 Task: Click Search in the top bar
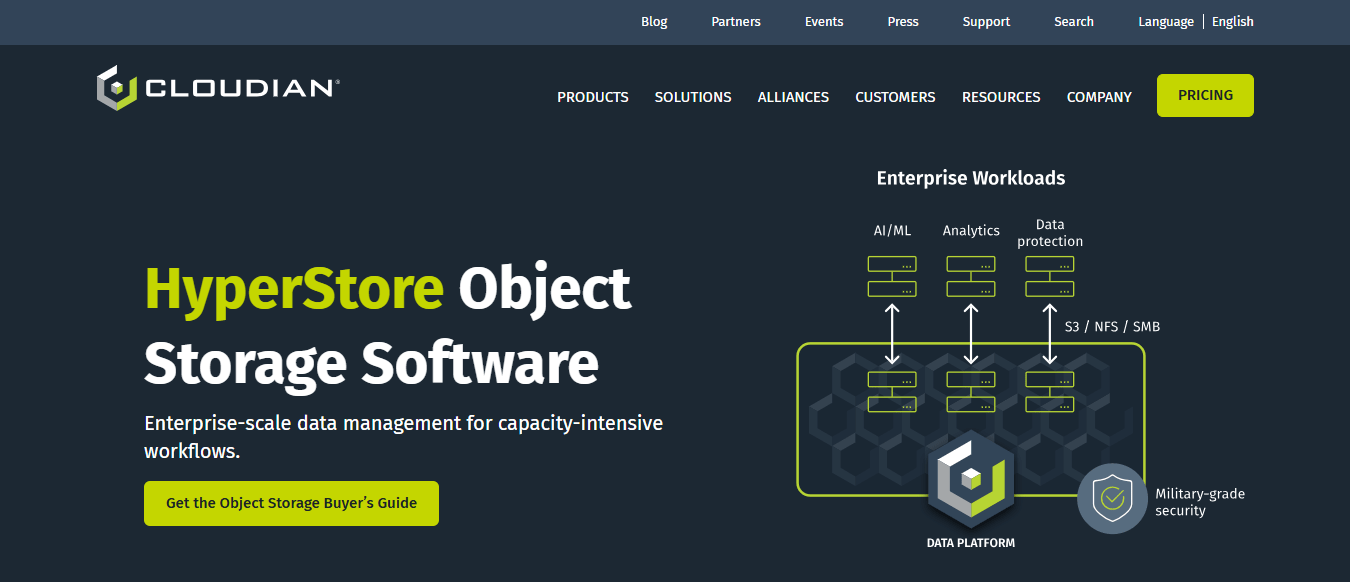pyautogui.click(x=1073, y=22)
